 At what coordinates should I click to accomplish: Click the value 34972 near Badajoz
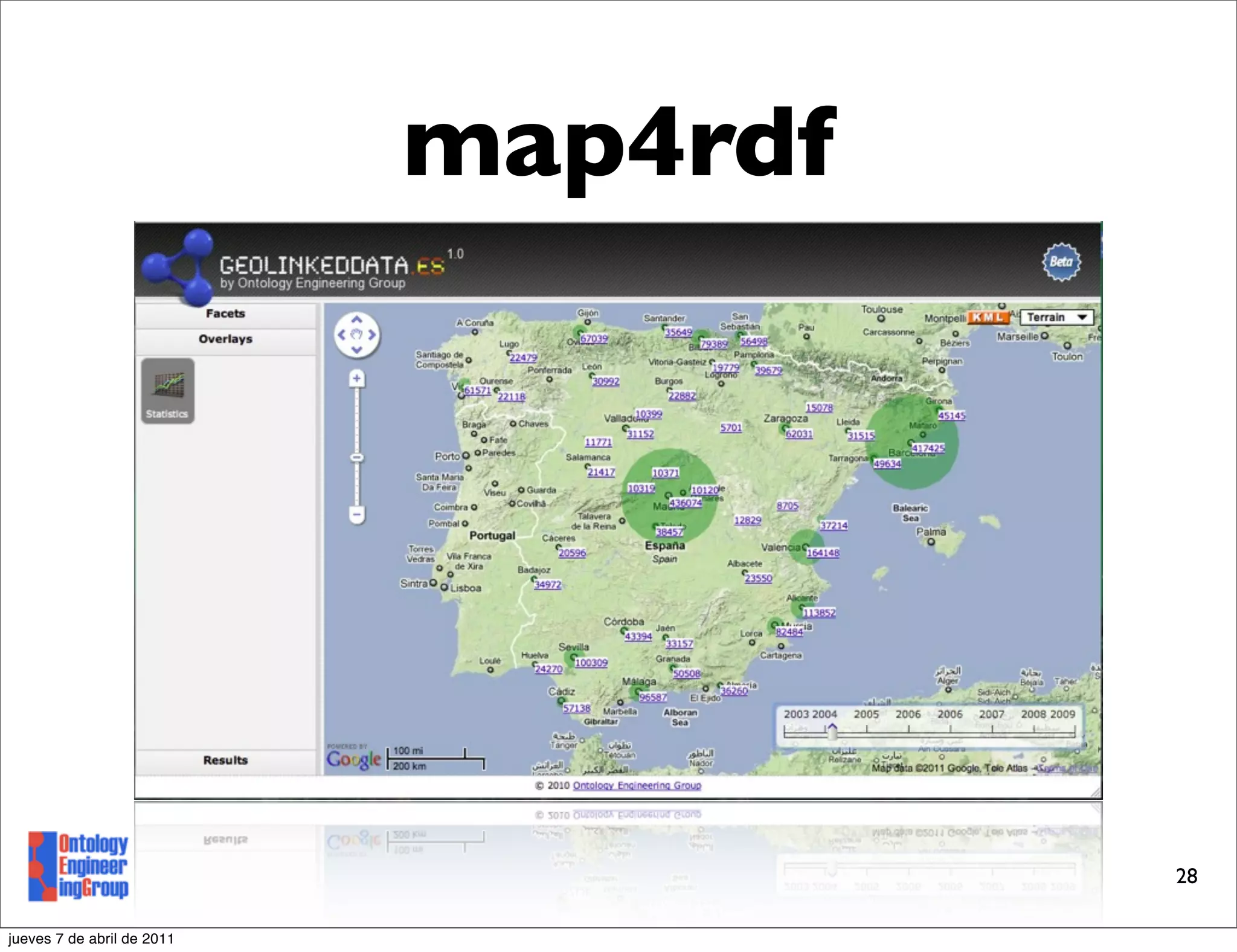click(548, 585)
